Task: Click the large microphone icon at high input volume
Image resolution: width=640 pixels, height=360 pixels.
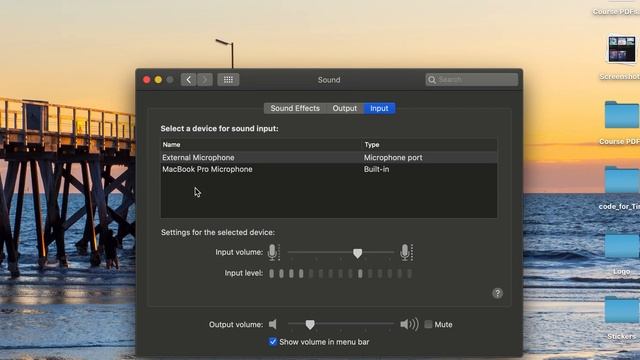Action: (x=406, y=252)
